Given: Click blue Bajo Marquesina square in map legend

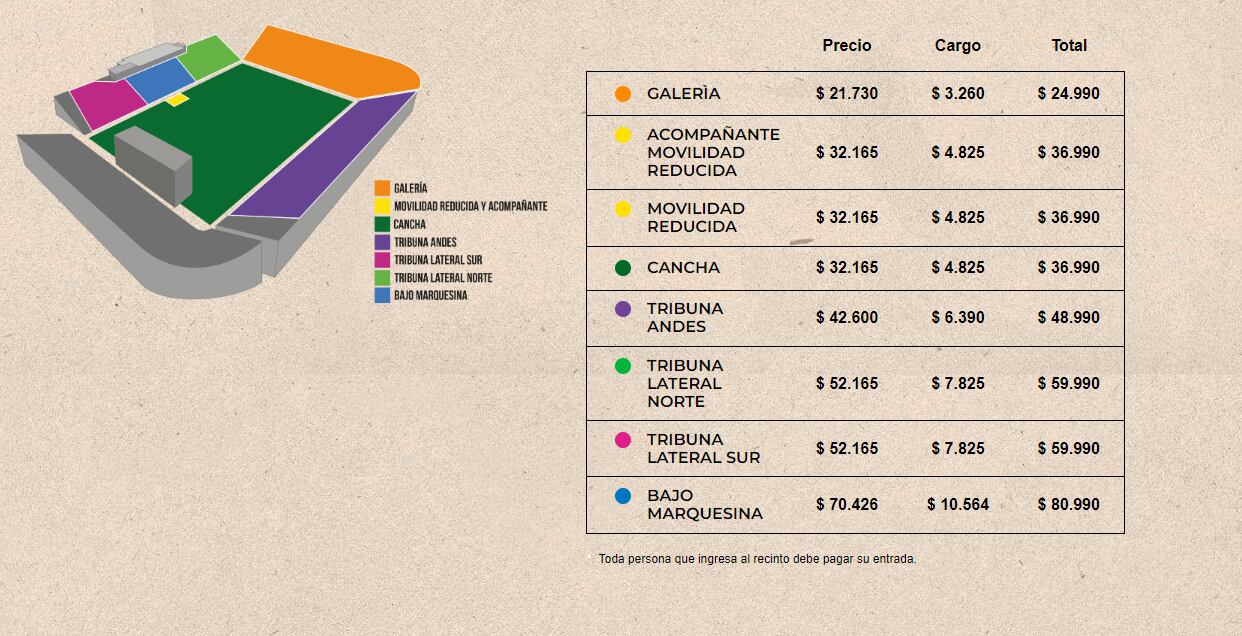Looking at the screenshot, I should tap(382, 296).
